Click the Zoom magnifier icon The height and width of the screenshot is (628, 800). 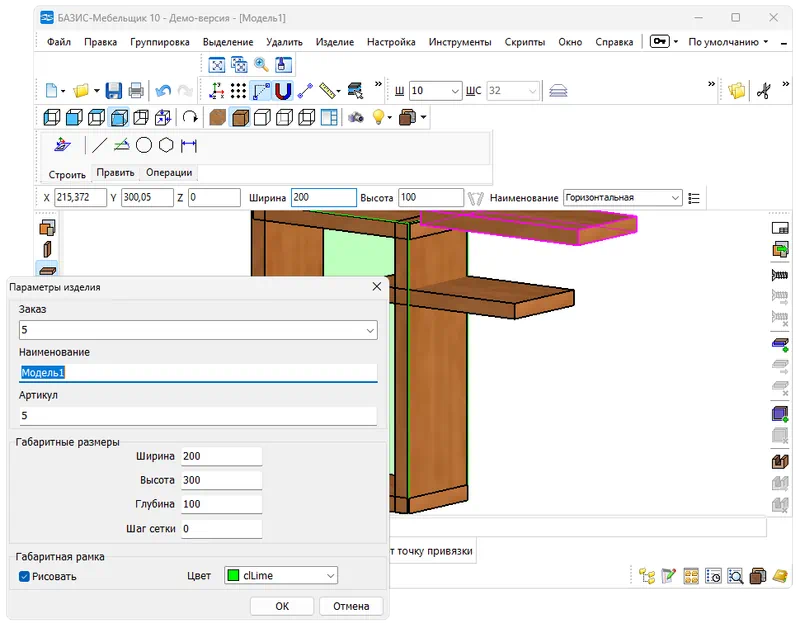[x=261, y=65]
